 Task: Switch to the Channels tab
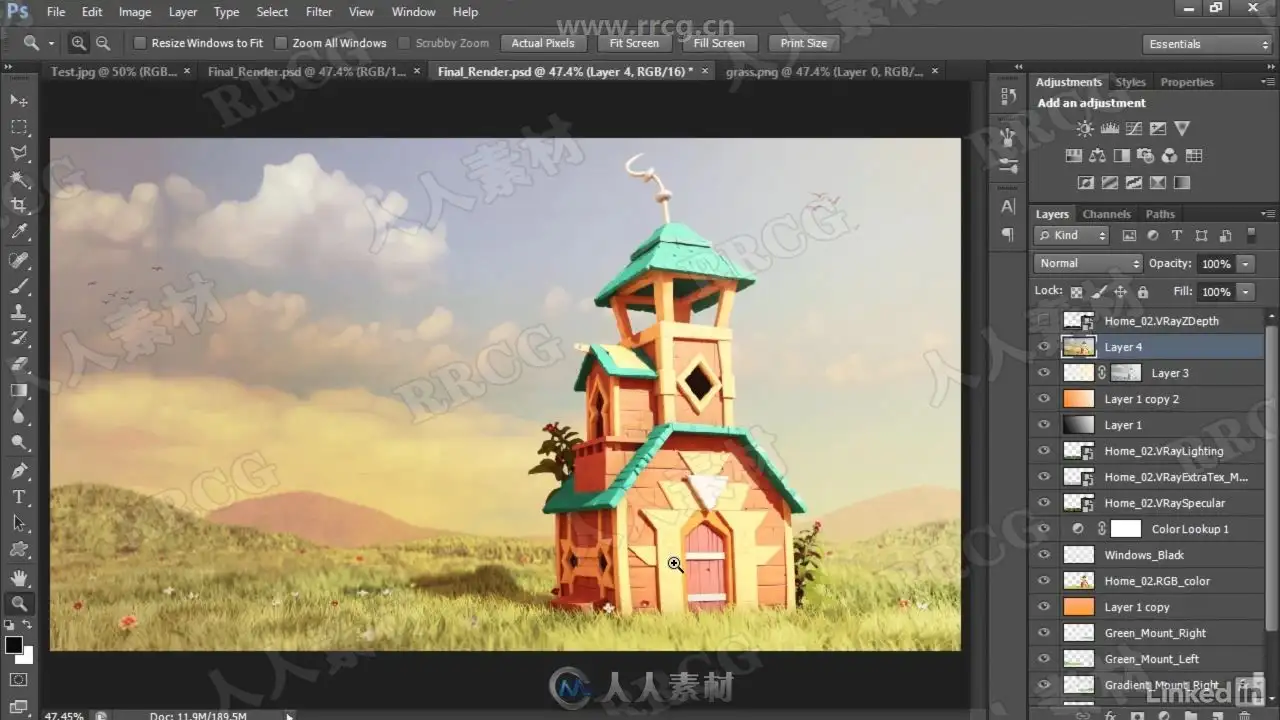1106,214
